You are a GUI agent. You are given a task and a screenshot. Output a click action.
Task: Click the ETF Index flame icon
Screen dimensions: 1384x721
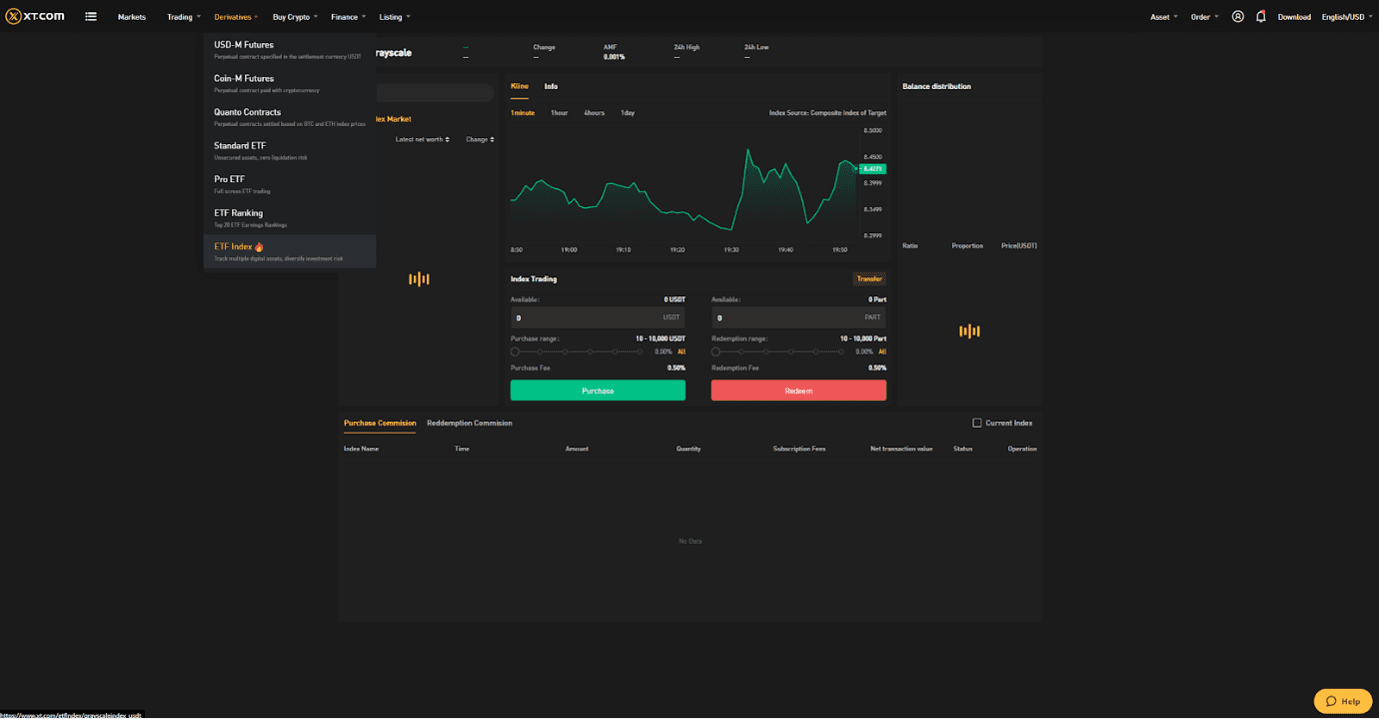[259, 246]
